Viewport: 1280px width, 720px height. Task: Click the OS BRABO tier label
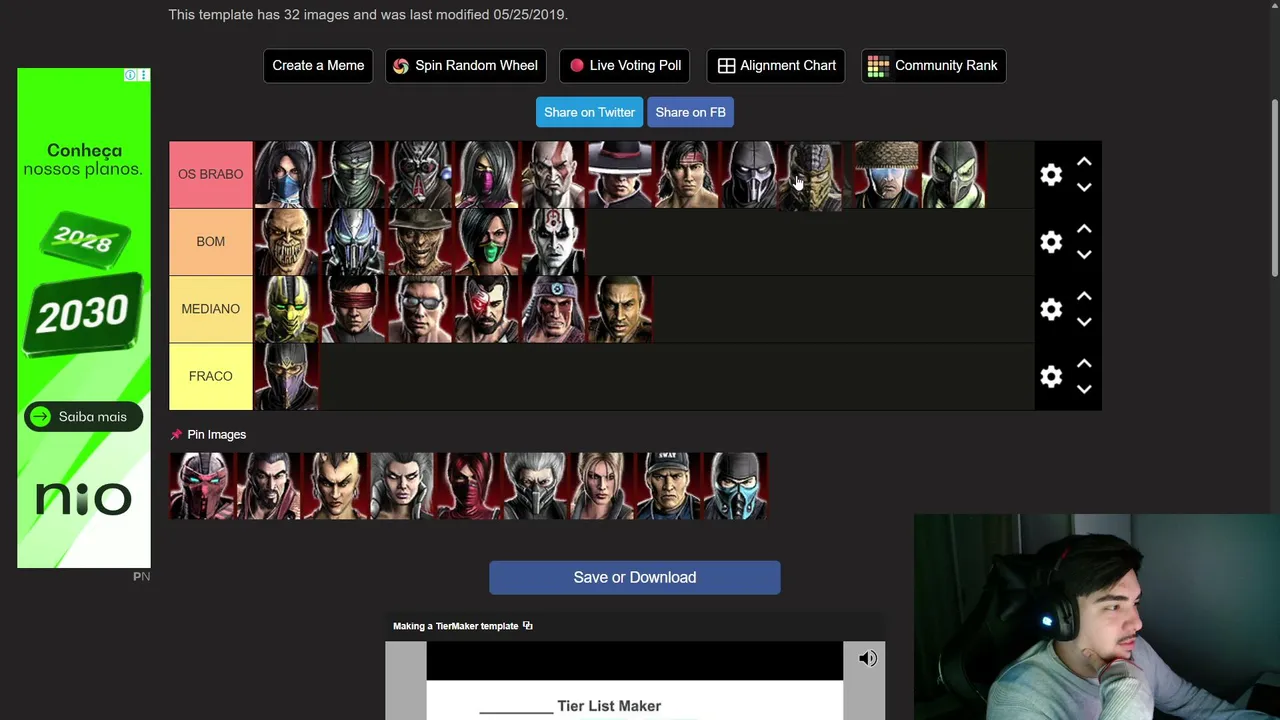pyautogui.click(x=211, y=175)
